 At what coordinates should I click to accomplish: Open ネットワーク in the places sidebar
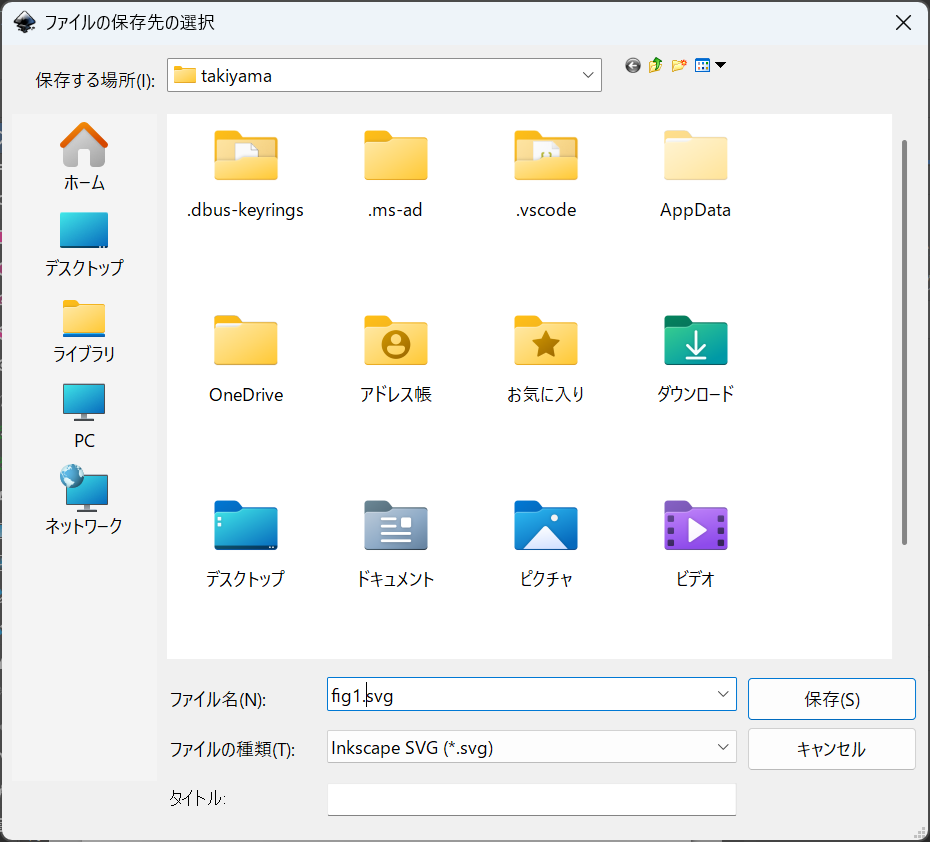pos(84,500)
